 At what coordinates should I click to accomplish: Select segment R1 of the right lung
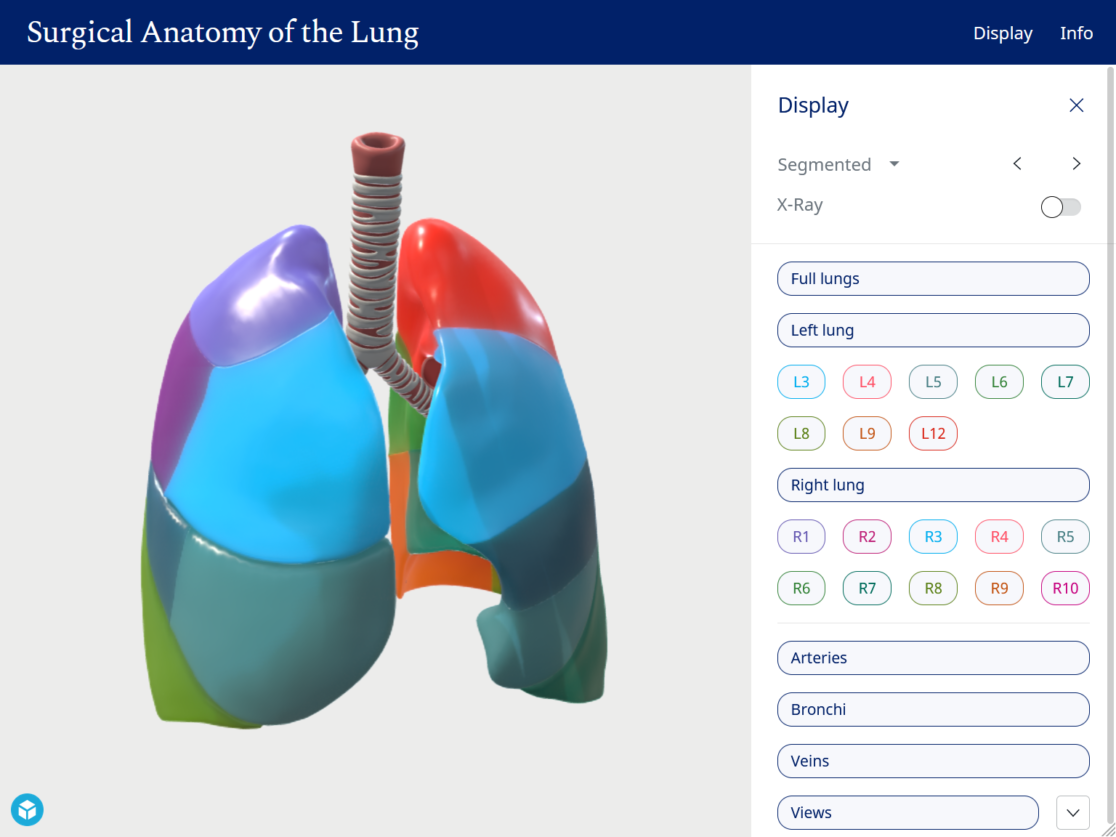[x=801, y=536]
